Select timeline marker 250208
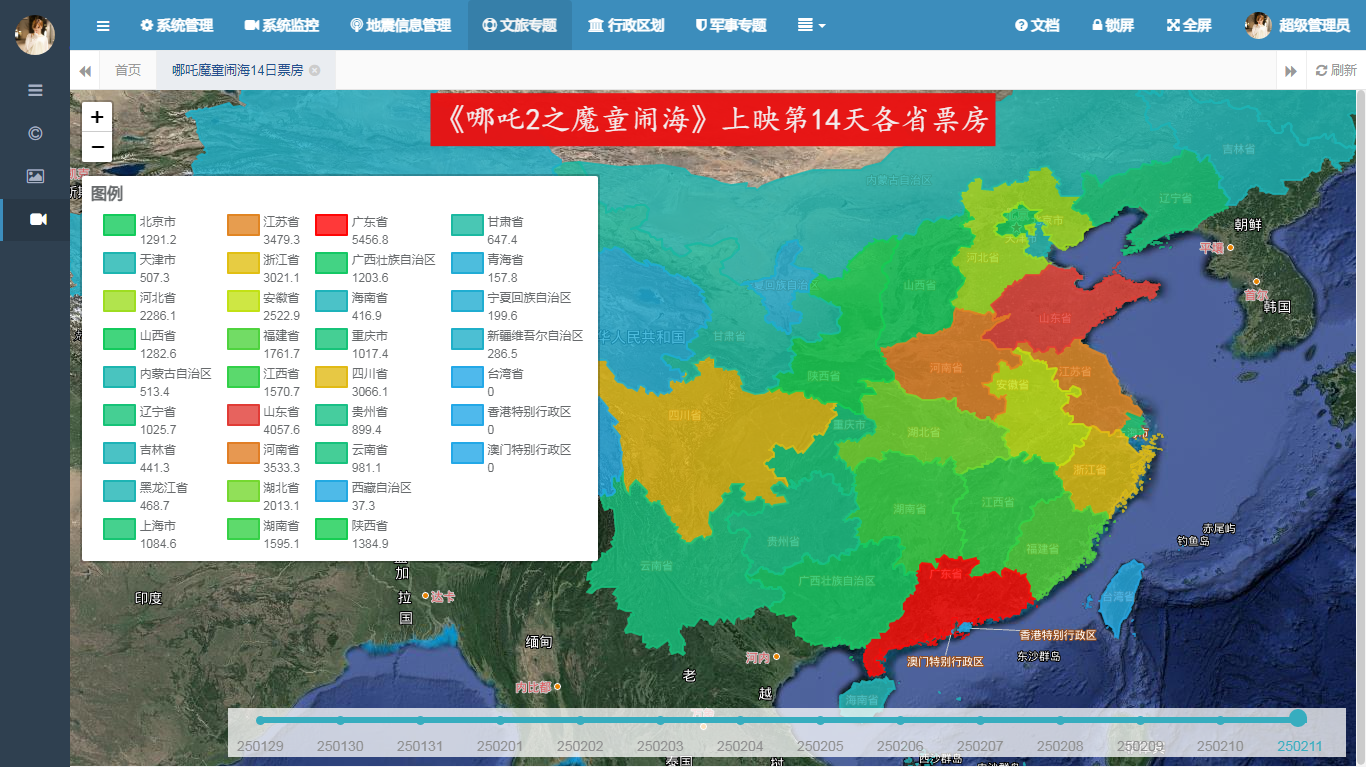 [x=1060, y=720]
